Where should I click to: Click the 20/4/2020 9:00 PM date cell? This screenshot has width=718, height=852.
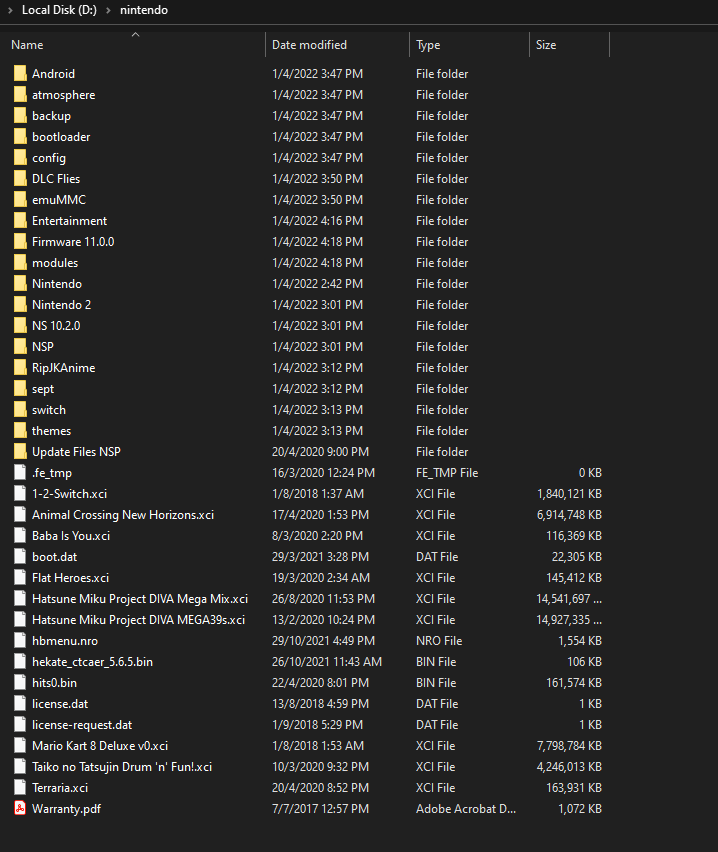click(321, 452)
